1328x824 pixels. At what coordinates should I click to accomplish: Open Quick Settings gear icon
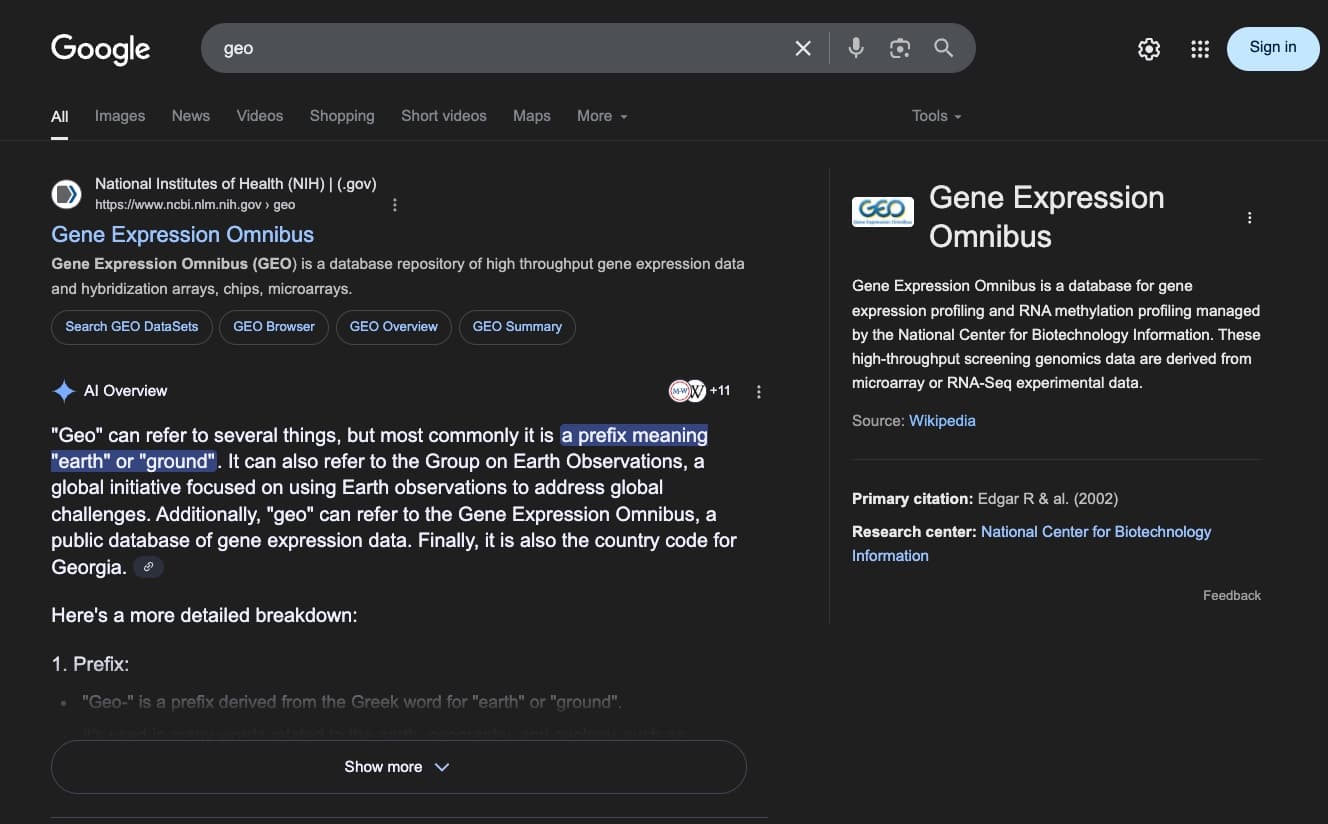tap(1149, 48)
